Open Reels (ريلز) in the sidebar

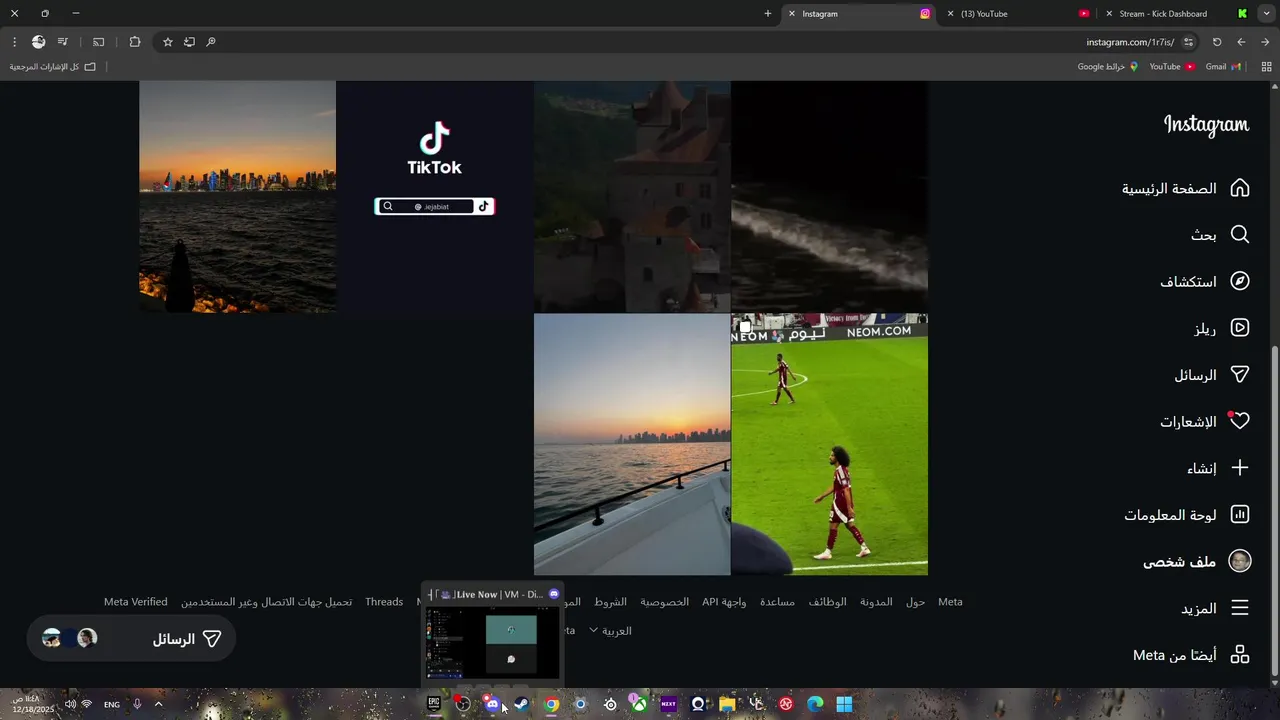coord(1222,327)
